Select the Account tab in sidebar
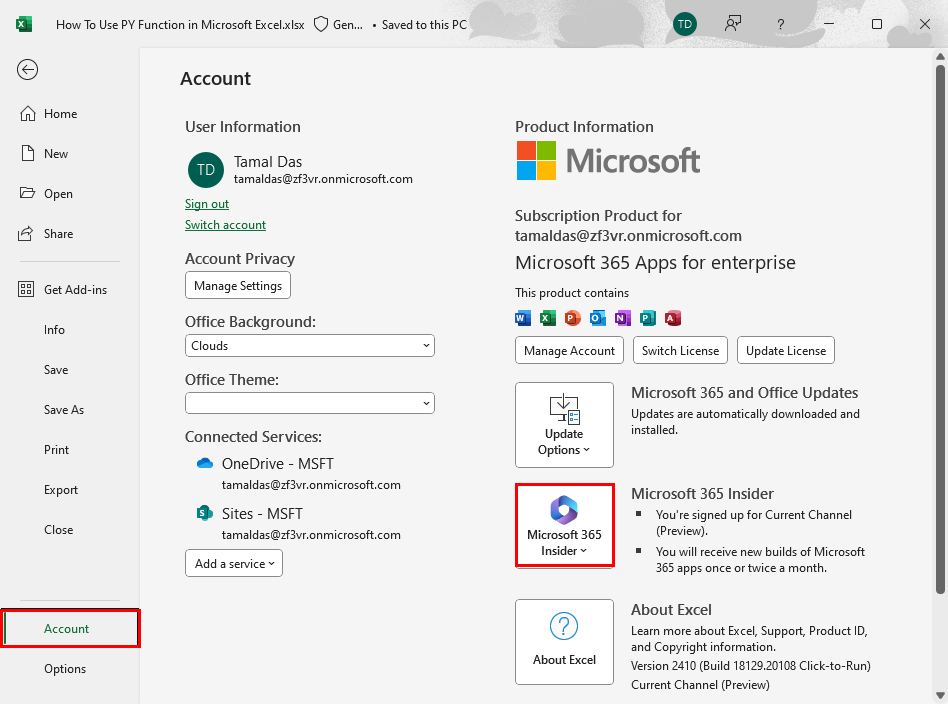 point(70,628)
